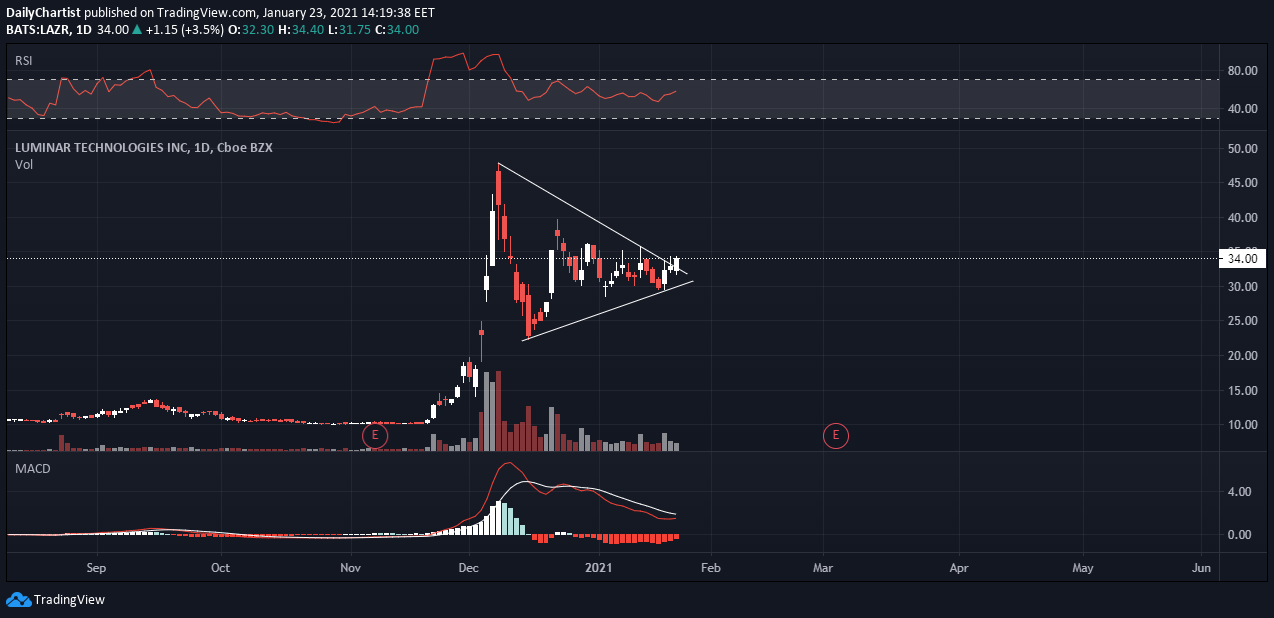Click the 50.00 price axis label

1242,149
